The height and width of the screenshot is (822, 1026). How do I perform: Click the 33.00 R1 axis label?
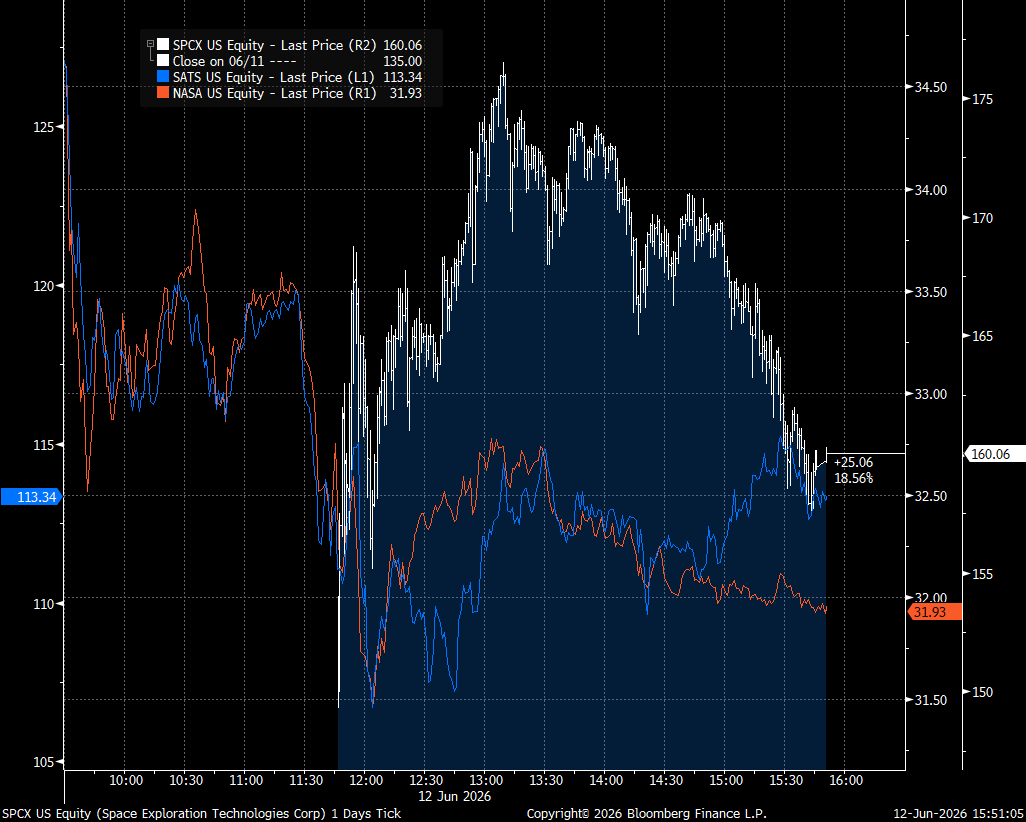pyautogui.click(x=930, y=394)
